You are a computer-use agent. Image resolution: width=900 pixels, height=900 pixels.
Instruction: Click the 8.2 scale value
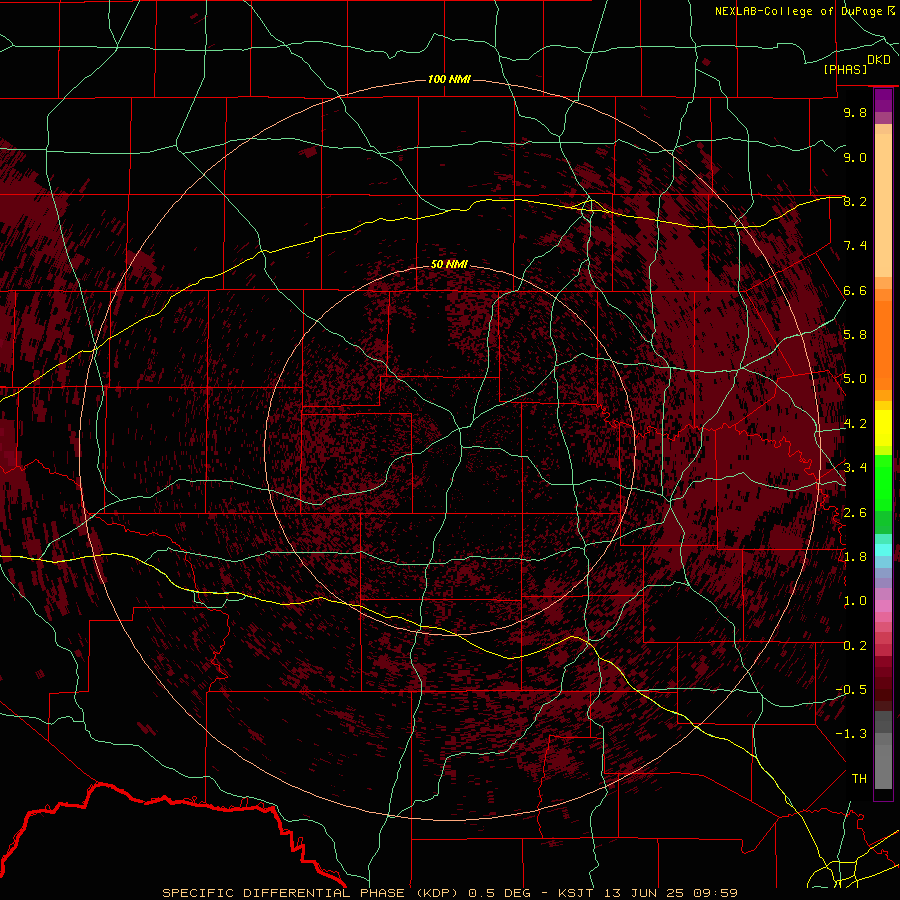[x=855, y=201]
